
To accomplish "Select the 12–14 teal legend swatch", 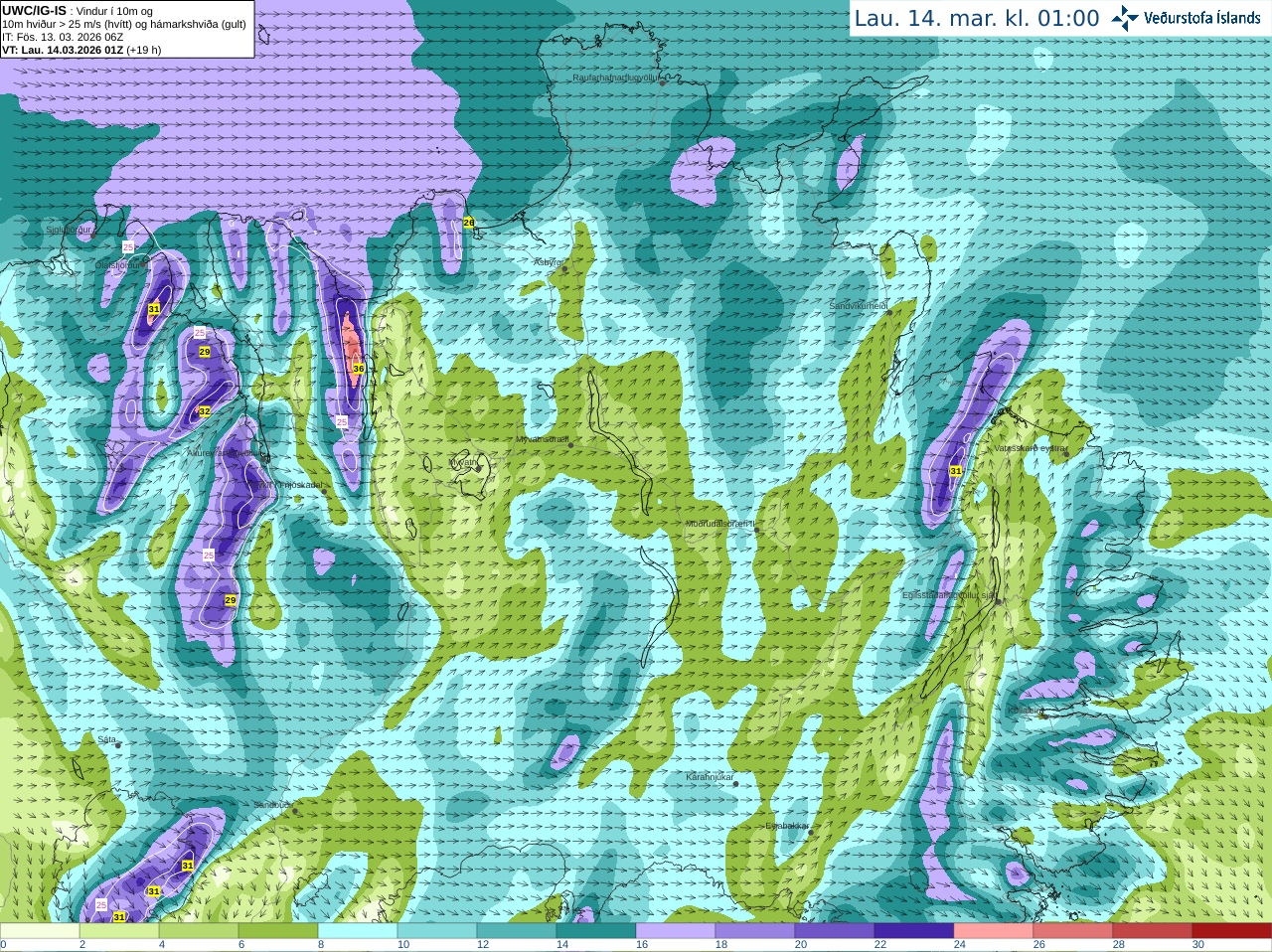I will click(x=517, y=931).
